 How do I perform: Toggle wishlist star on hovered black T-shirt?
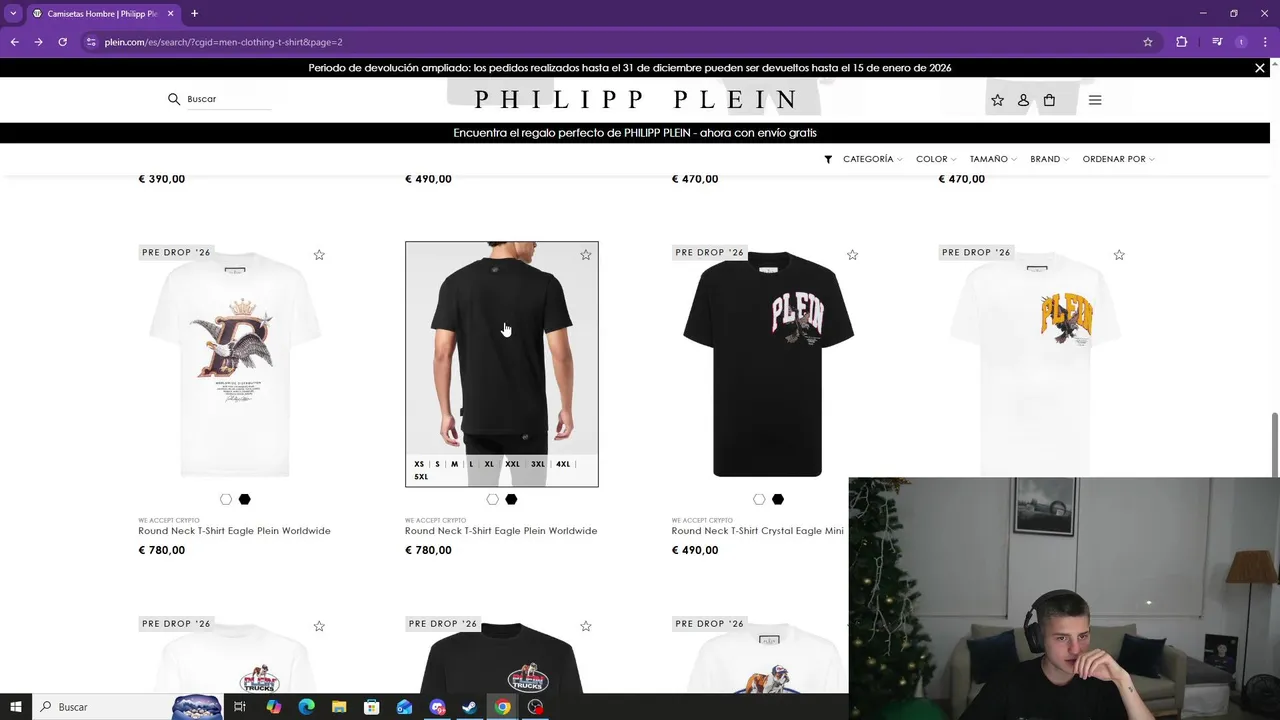click(586, 255)
